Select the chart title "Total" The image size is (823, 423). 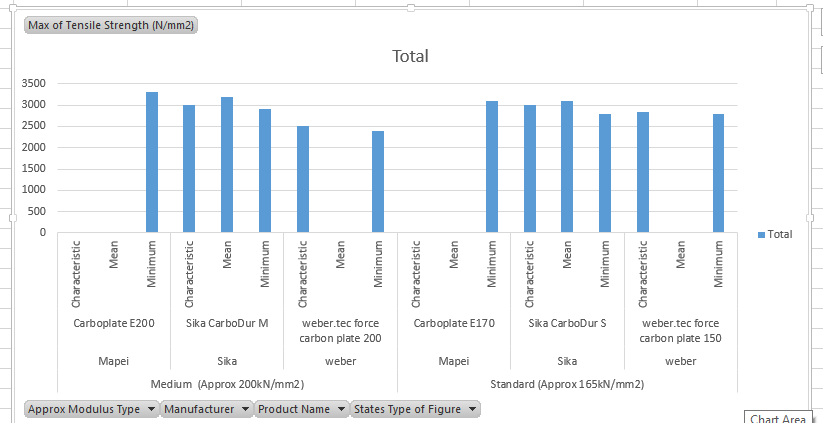[x=410, y=56]
